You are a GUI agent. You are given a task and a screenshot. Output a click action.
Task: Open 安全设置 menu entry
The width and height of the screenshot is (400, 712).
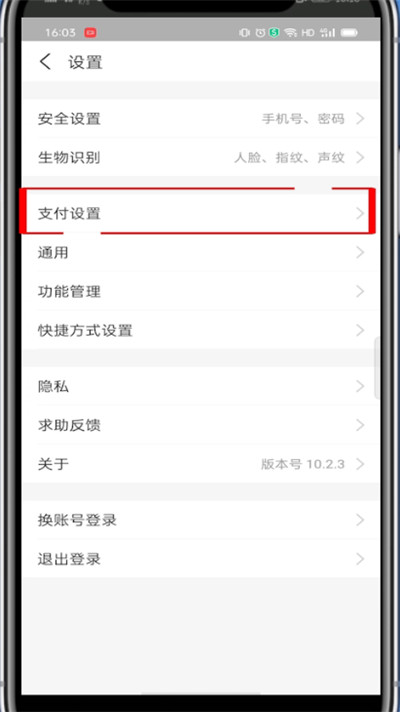tap(201, 119)
